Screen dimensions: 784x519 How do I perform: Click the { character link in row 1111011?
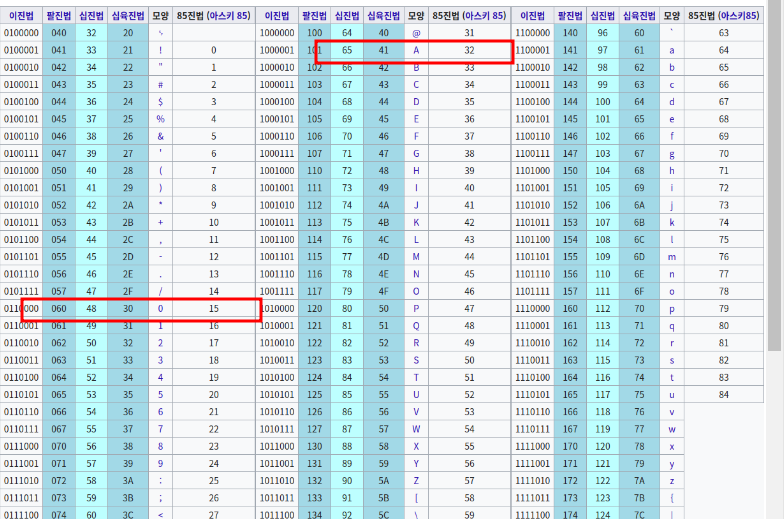click(x=672, y=498)
